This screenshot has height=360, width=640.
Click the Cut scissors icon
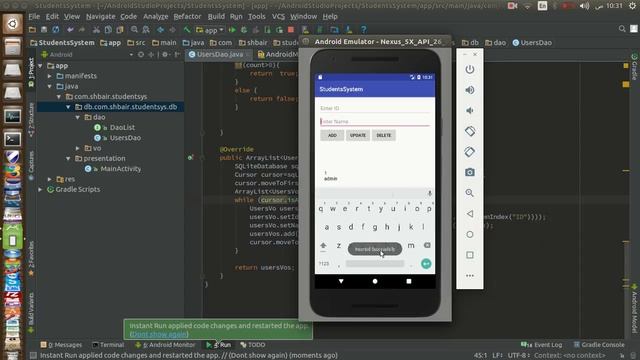(x=96, y=30)
